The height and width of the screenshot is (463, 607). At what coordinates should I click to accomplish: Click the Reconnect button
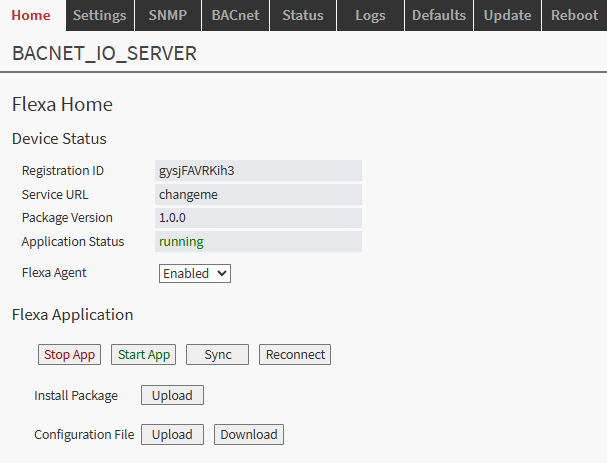click(x=295, y=355)
